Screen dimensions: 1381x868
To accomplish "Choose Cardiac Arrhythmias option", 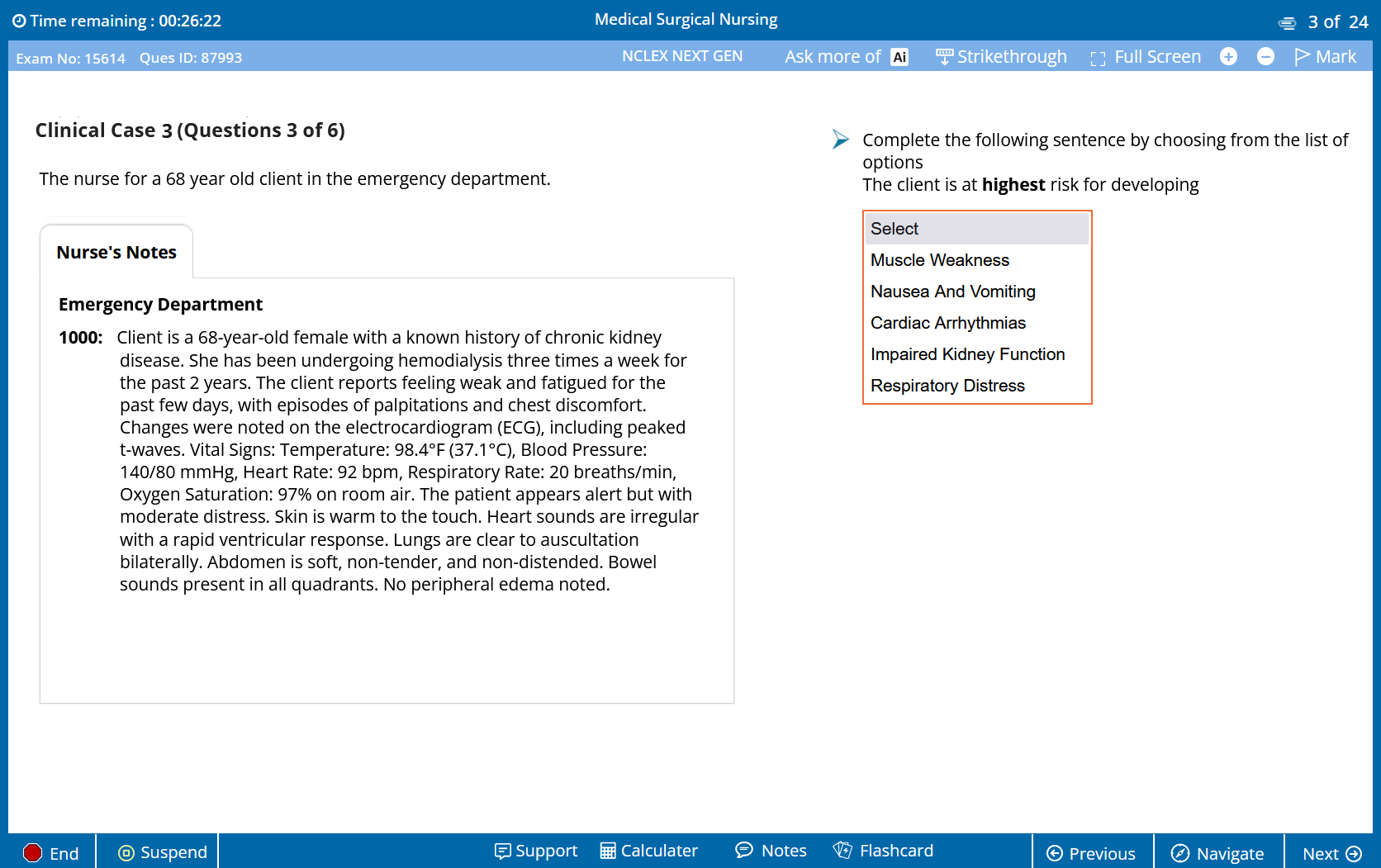I will click(977, 323).
